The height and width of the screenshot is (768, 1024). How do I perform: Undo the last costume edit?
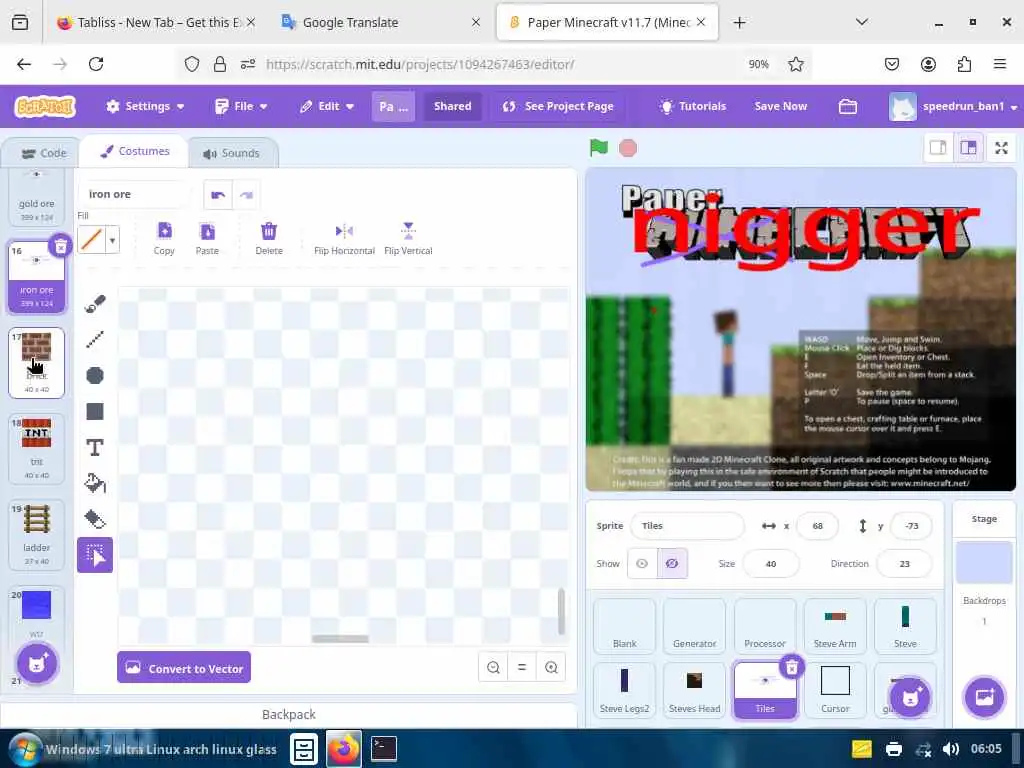(x=218, y=195)
